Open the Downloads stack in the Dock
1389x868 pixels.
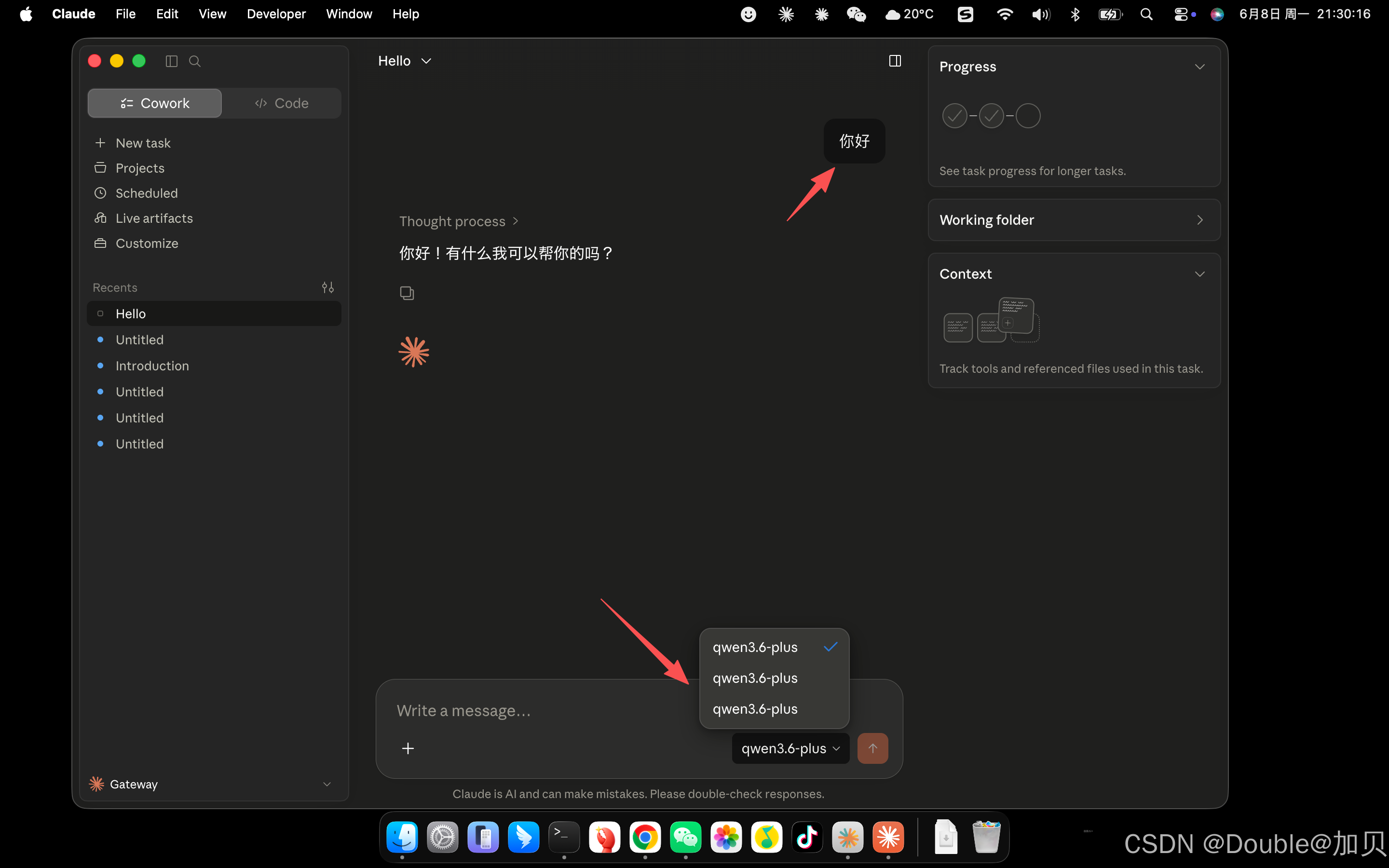946,838
